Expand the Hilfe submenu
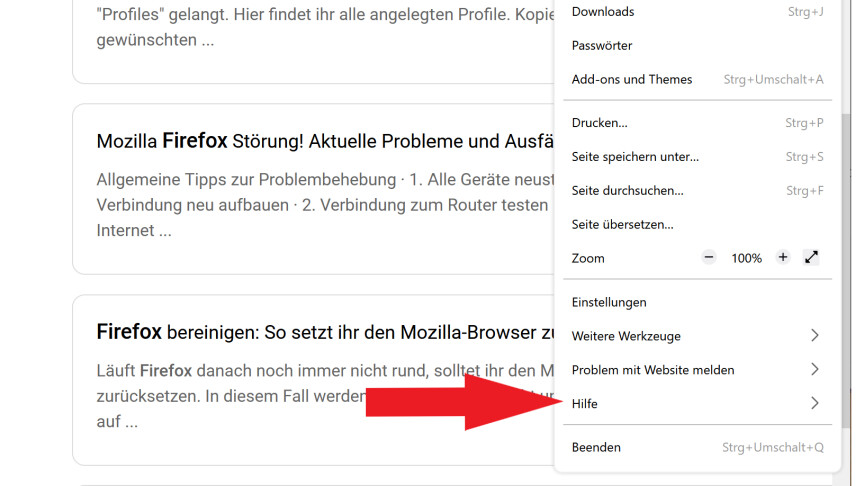 (697, 403)
